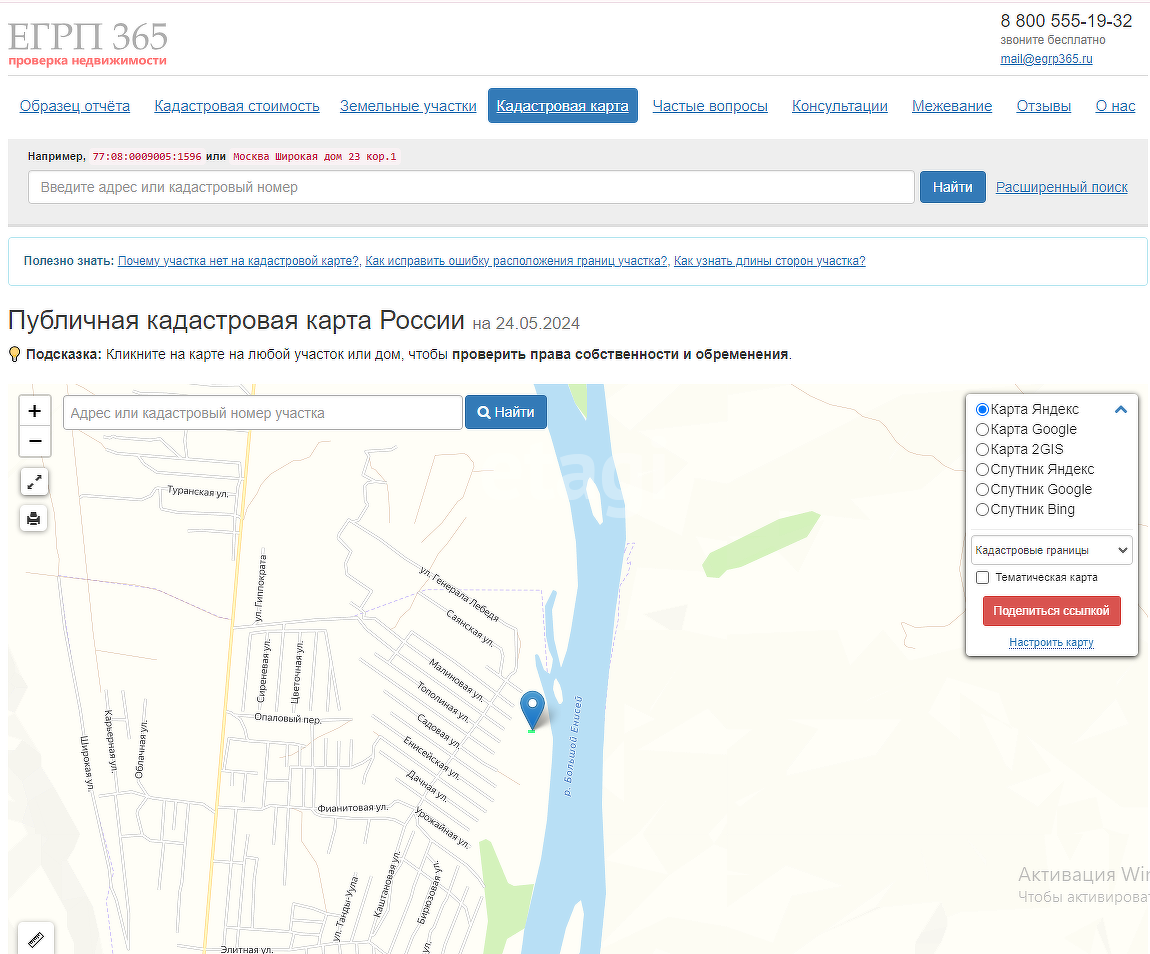Choose the Спутник Bing radio button
This screenshot has height=954, width=1150.
(x=982, y=509)
